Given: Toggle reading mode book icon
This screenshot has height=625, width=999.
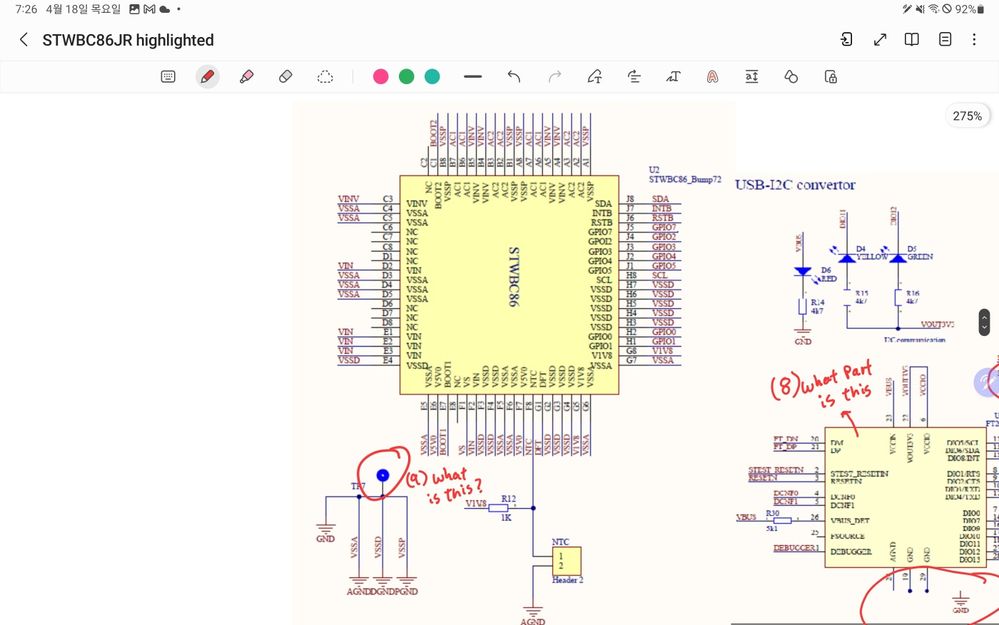Looking at the screenshot, I should 912,40.
